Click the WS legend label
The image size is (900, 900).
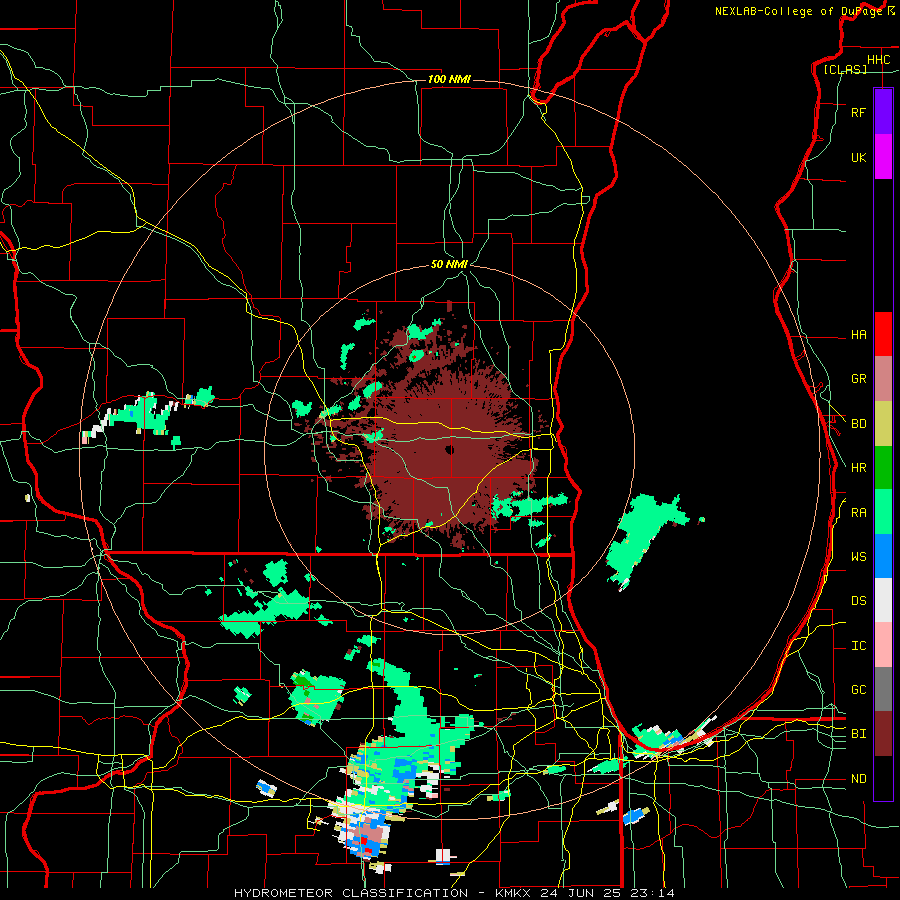pos(858,557)
